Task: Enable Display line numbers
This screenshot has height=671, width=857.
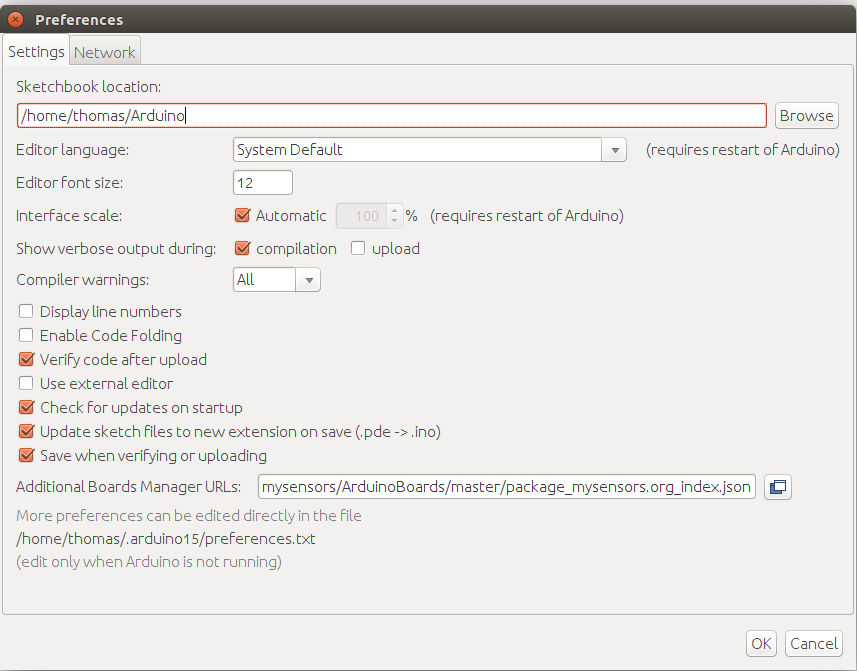Action: 25,311
